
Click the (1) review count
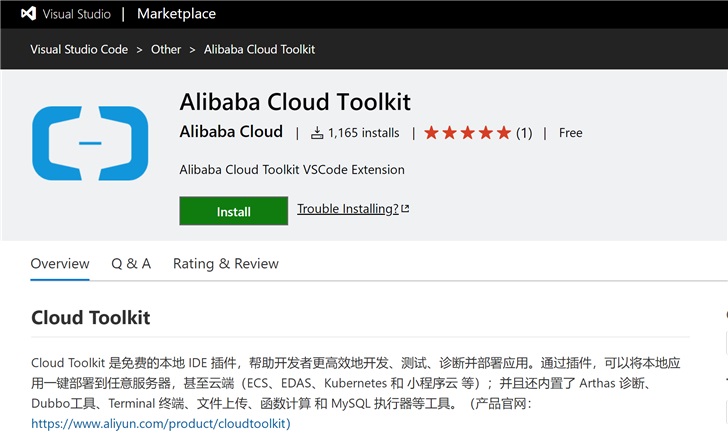click(524, 133)
